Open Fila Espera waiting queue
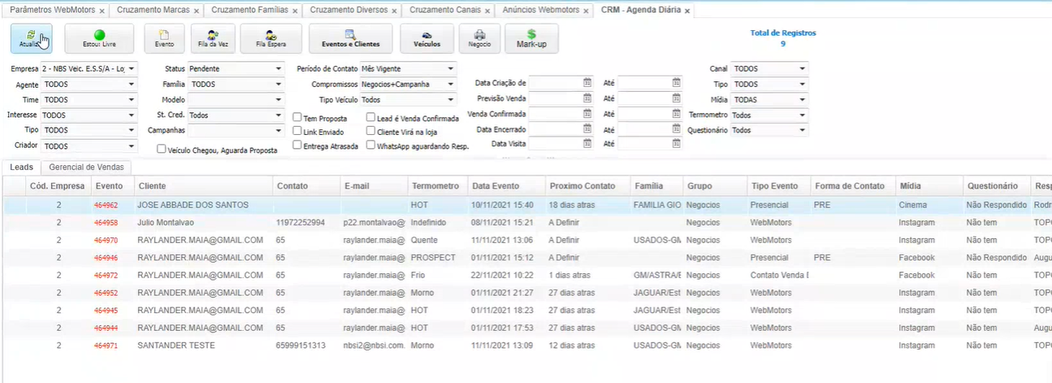This screenshot has width=1052, height=383. [x=271, y=38]
